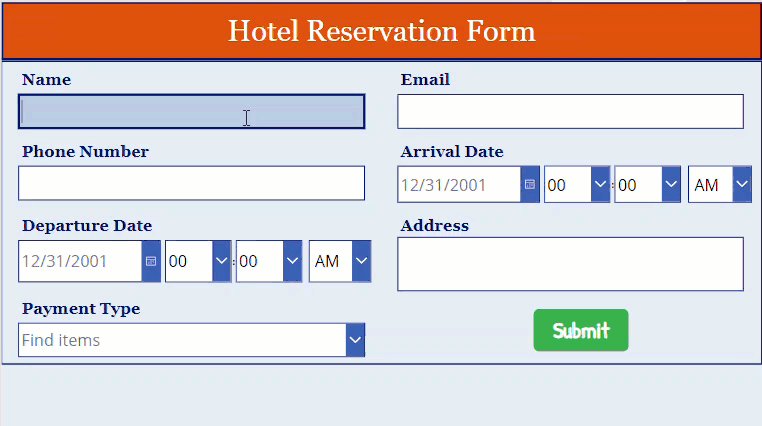The height and width of the screenshot is (426, 762).
Task: Click the Hotel Reservation Form header
Action: point(381,31)
